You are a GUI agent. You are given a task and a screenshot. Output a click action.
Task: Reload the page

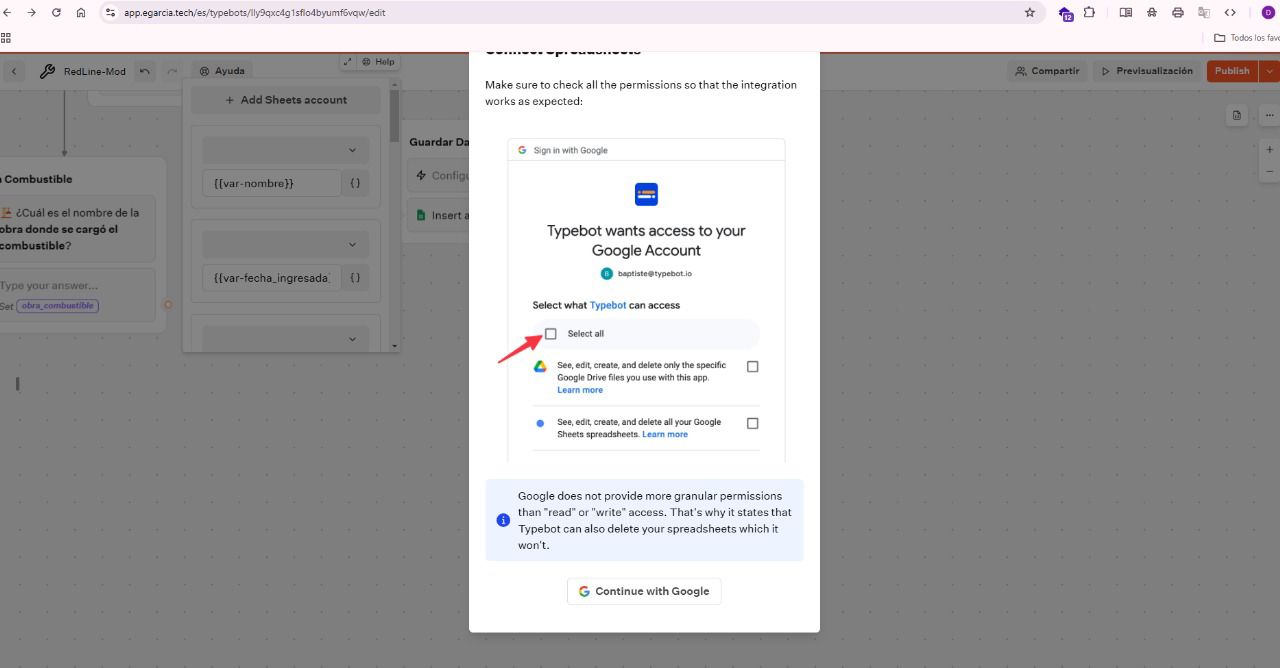pos(56,13)
